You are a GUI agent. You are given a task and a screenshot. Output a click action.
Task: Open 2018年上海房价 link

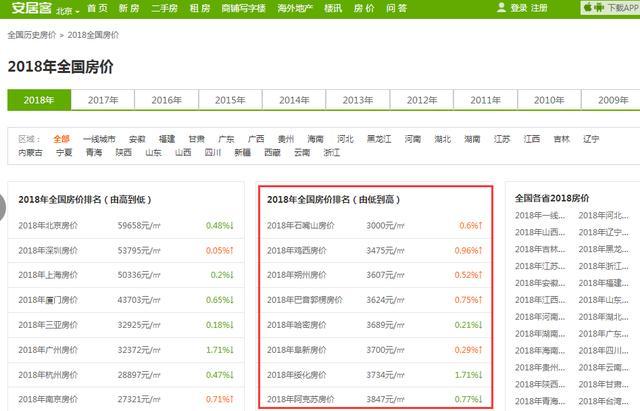point(48,275)
